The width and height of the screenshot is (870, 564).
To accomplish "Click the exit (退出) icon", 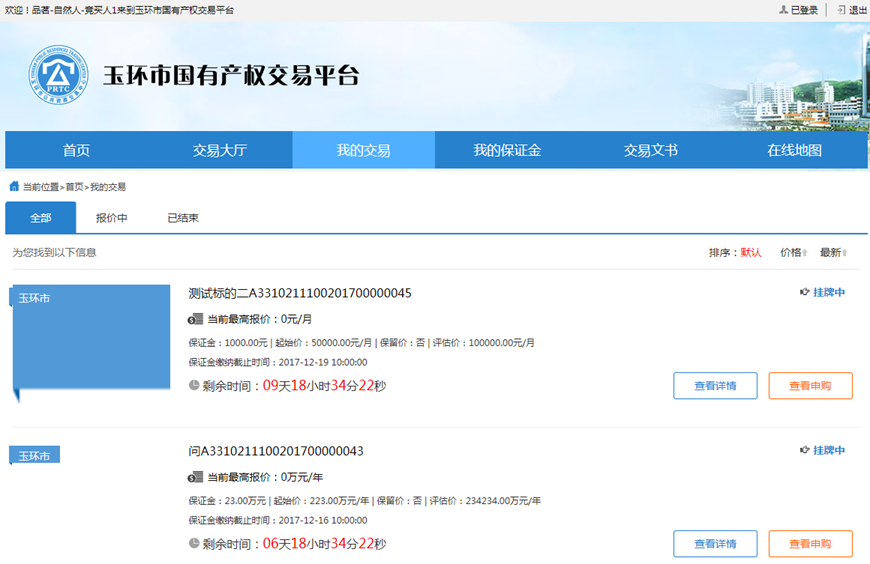I will 841,10.
